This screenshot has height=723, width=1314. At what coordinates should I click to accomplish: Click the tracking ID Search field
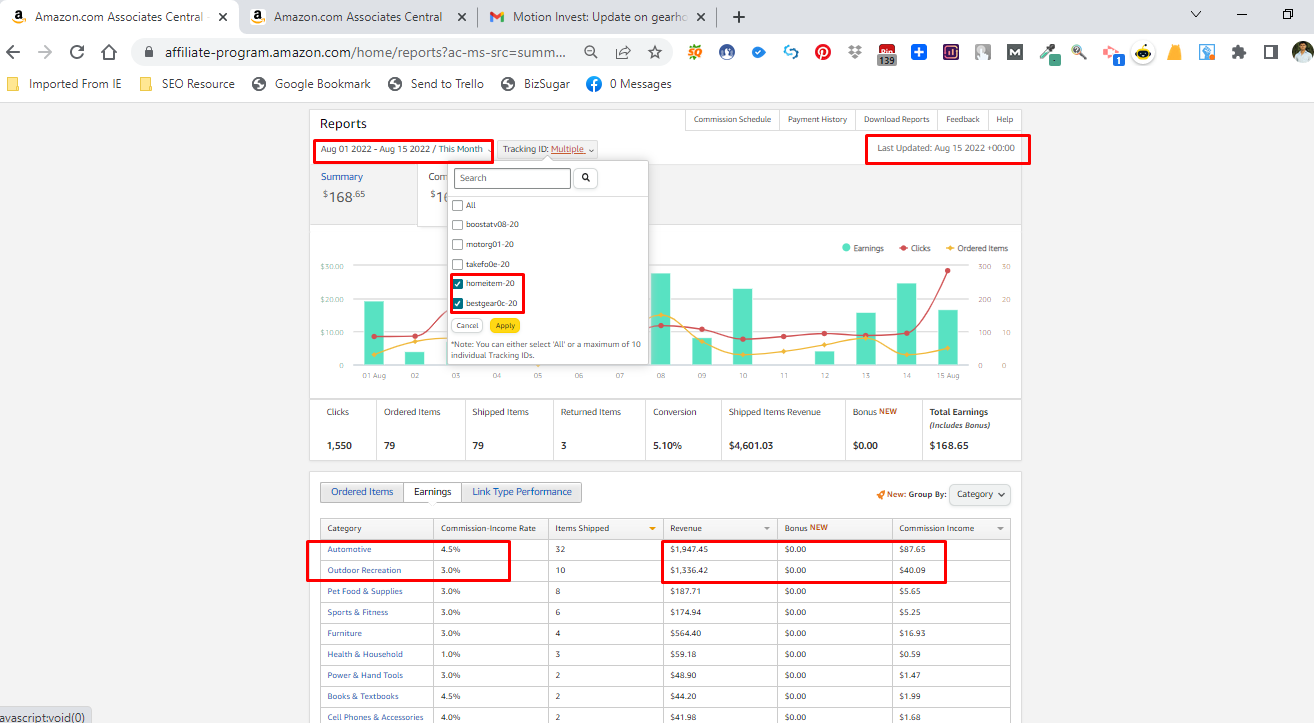[512, 178]
